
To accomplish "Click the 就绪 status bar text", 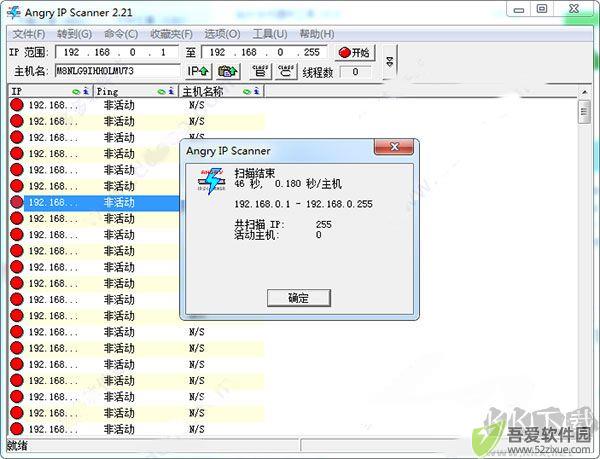I will (x=17, y=445).
